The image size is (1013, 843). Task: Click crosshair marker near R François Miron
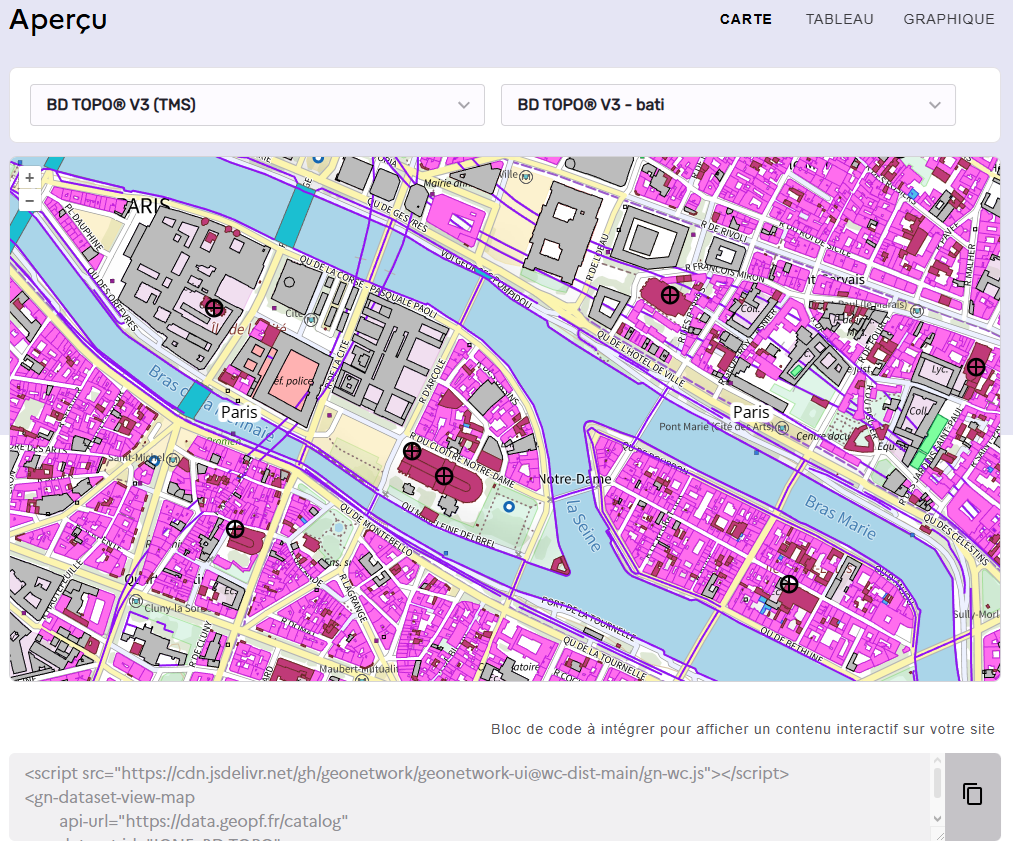(x=670, y=295)
